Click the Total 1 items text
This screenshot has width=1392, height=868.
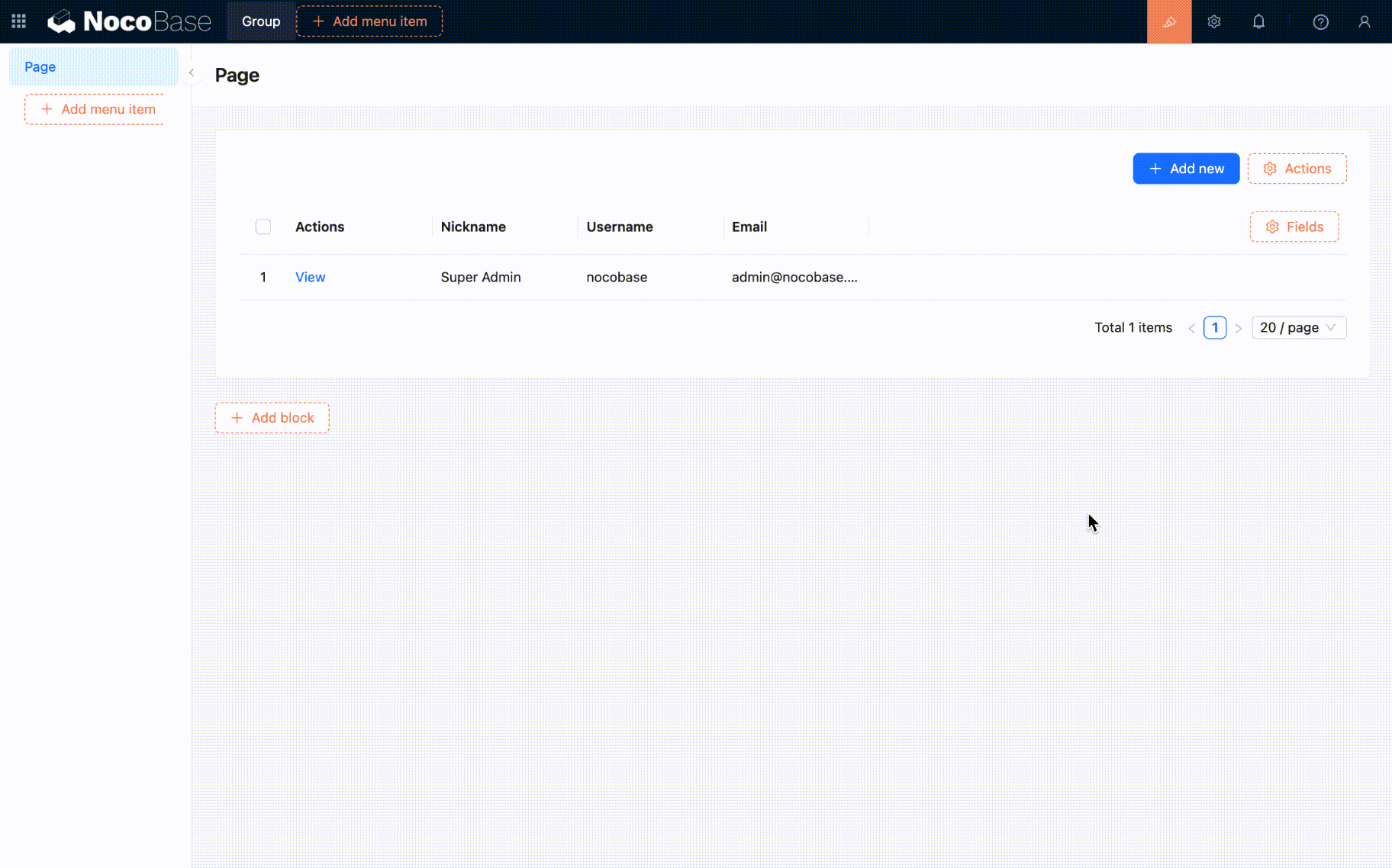tap(1133, 327)
